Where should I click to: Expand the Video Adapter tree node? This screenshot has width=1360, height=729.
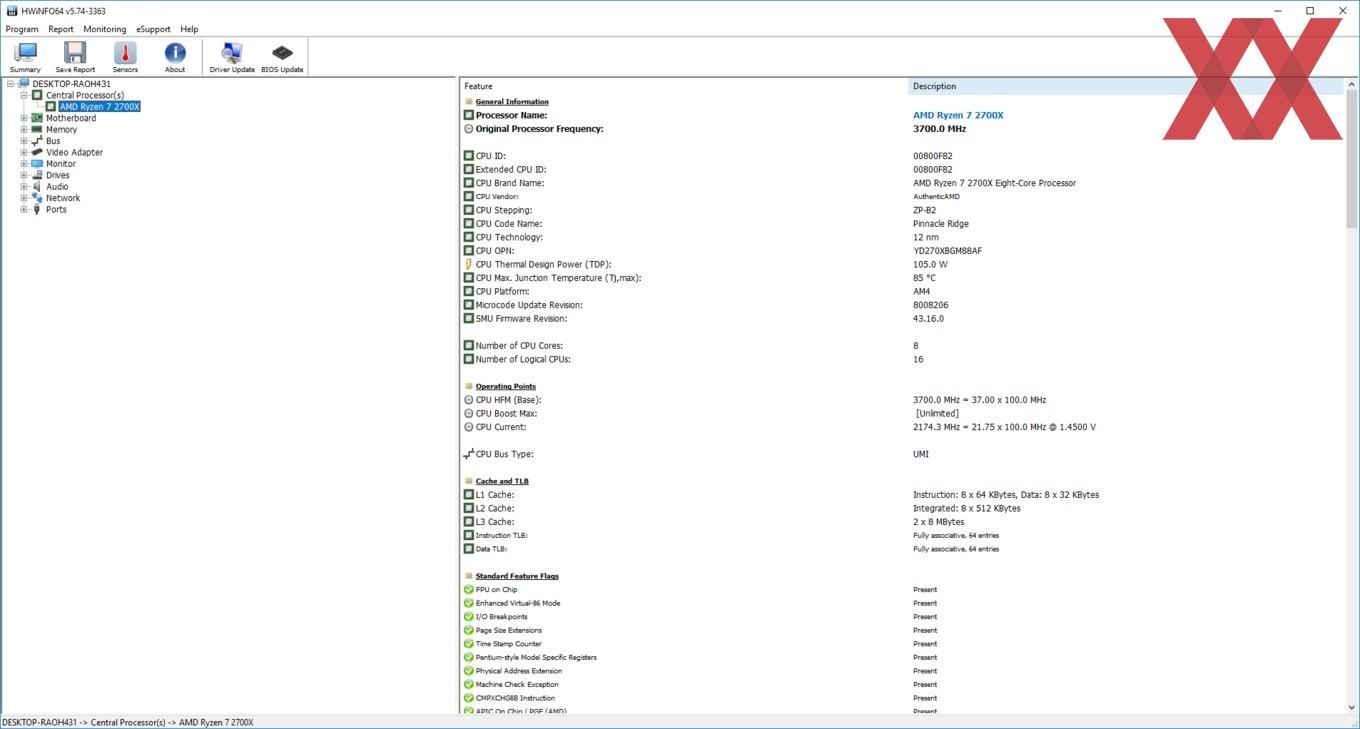pyautogui.click(x=24, y=152)
